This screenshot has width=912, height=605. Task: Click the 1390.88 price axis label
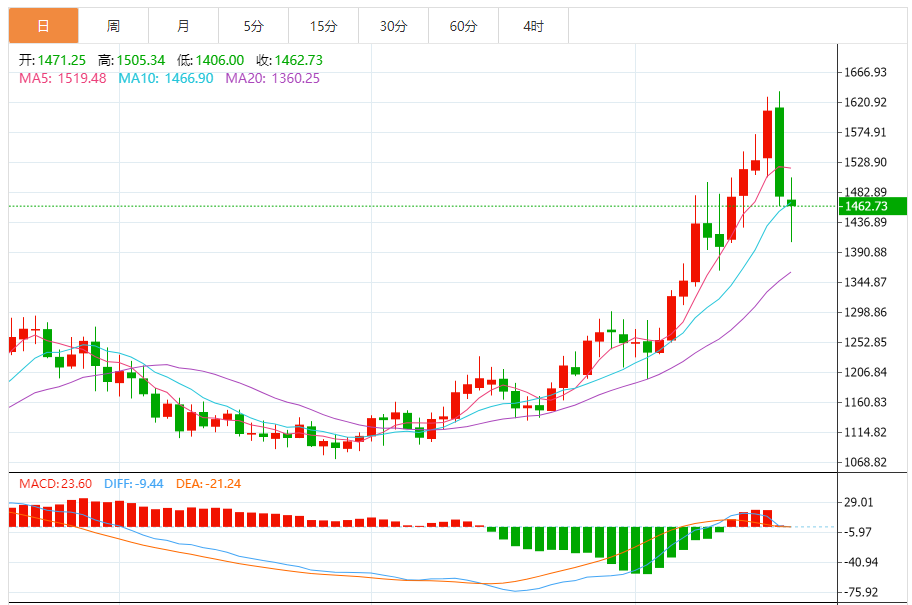click(x=865, y=252)
